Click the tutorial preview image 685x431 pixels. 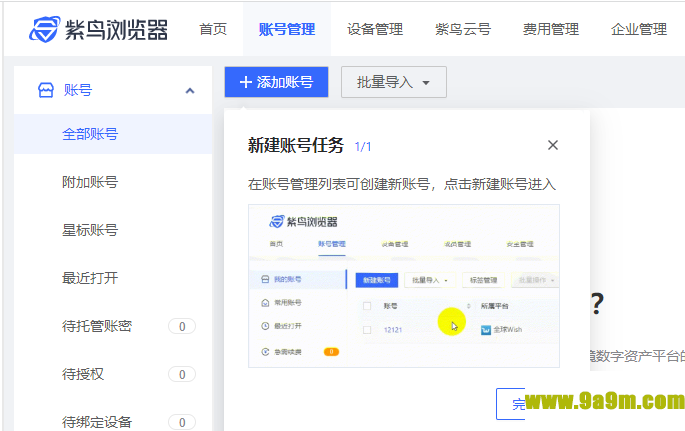pos(404,286)
